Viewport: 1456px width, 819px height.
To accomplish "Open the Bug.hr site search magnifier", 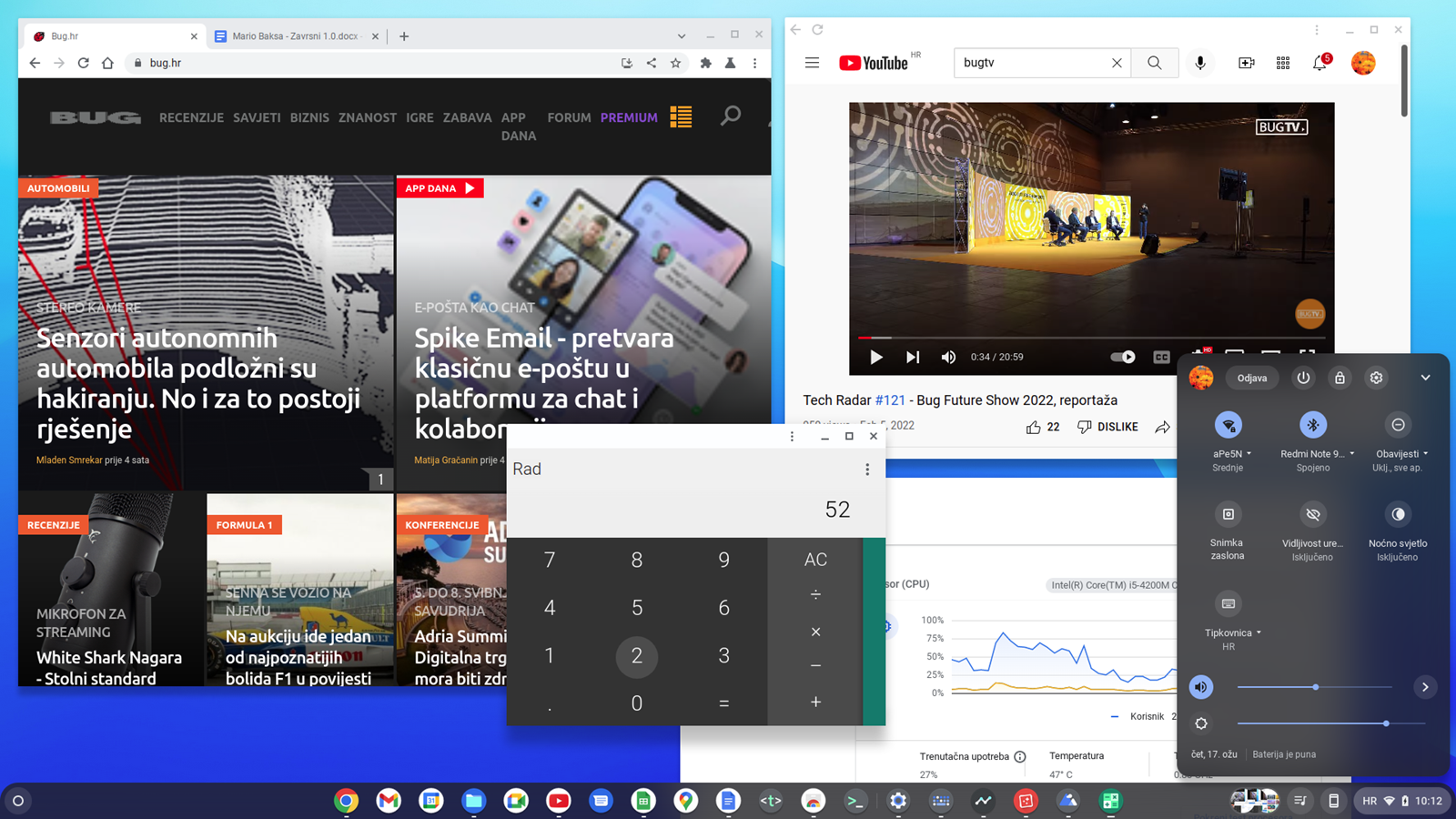I will (x=730, y=116).
